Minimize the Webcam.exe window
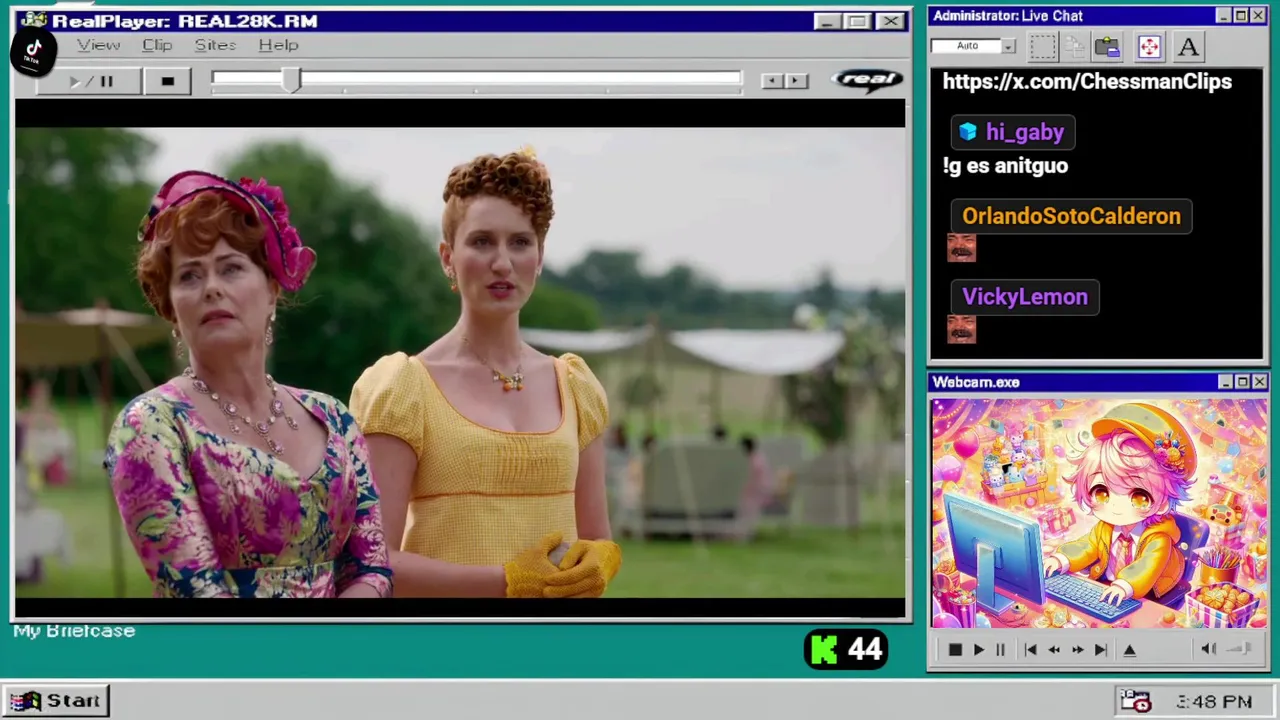The height and width of the screenshot is (720, 1280). [1225, 382]
